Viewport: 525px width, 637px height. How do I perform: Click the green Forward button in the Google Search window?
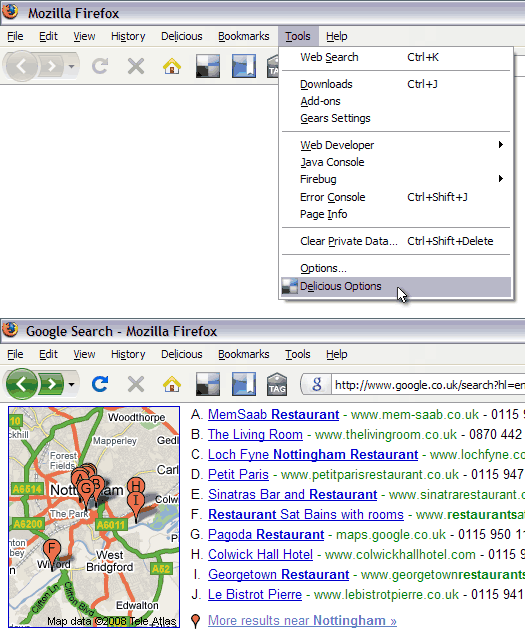tap(52, 384)
